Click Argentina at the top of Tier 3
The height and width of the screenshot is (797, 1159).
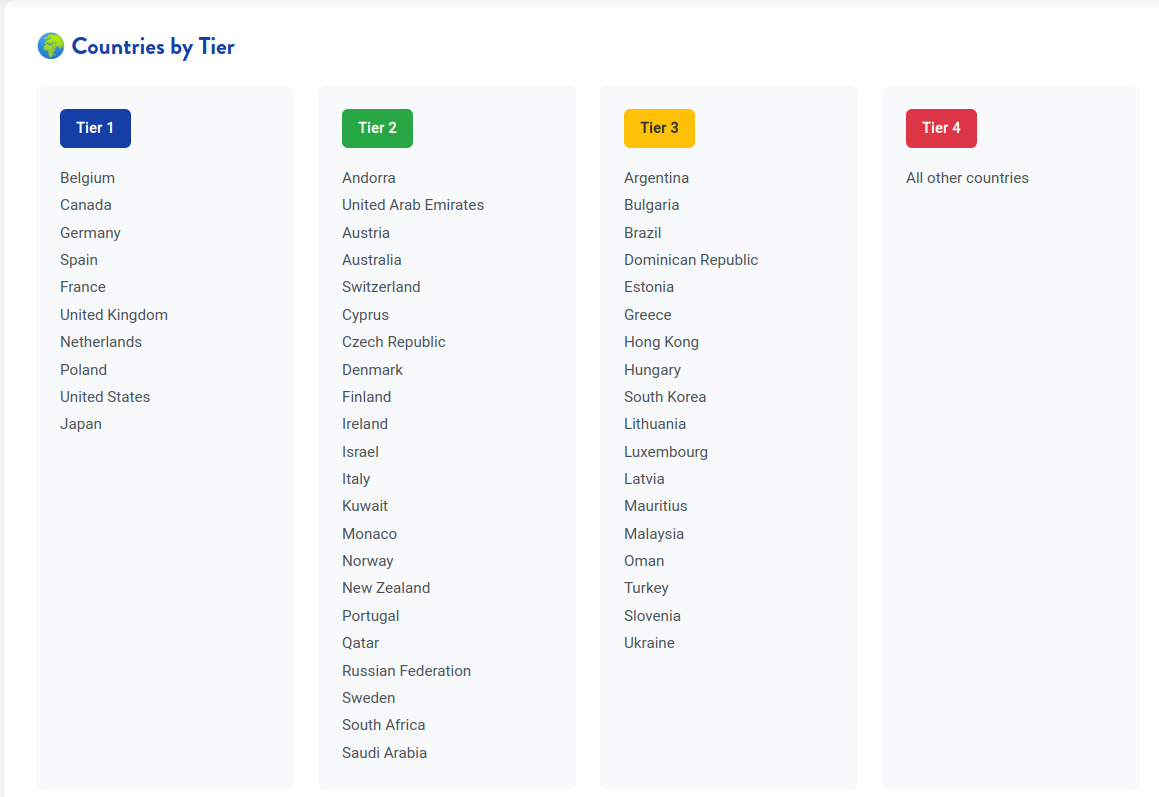656,177
